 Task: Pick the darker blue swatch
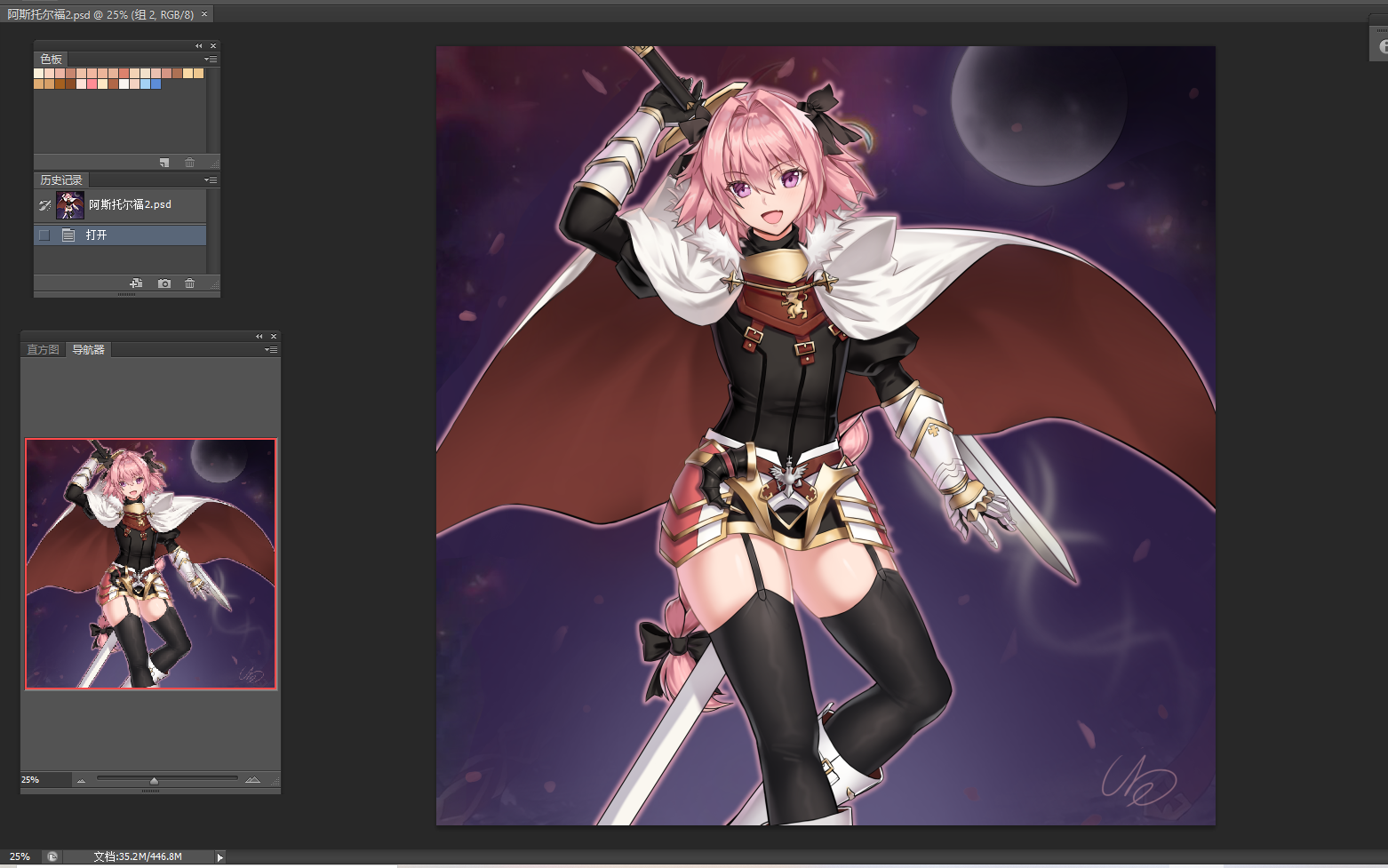click(x=156, y=84)
